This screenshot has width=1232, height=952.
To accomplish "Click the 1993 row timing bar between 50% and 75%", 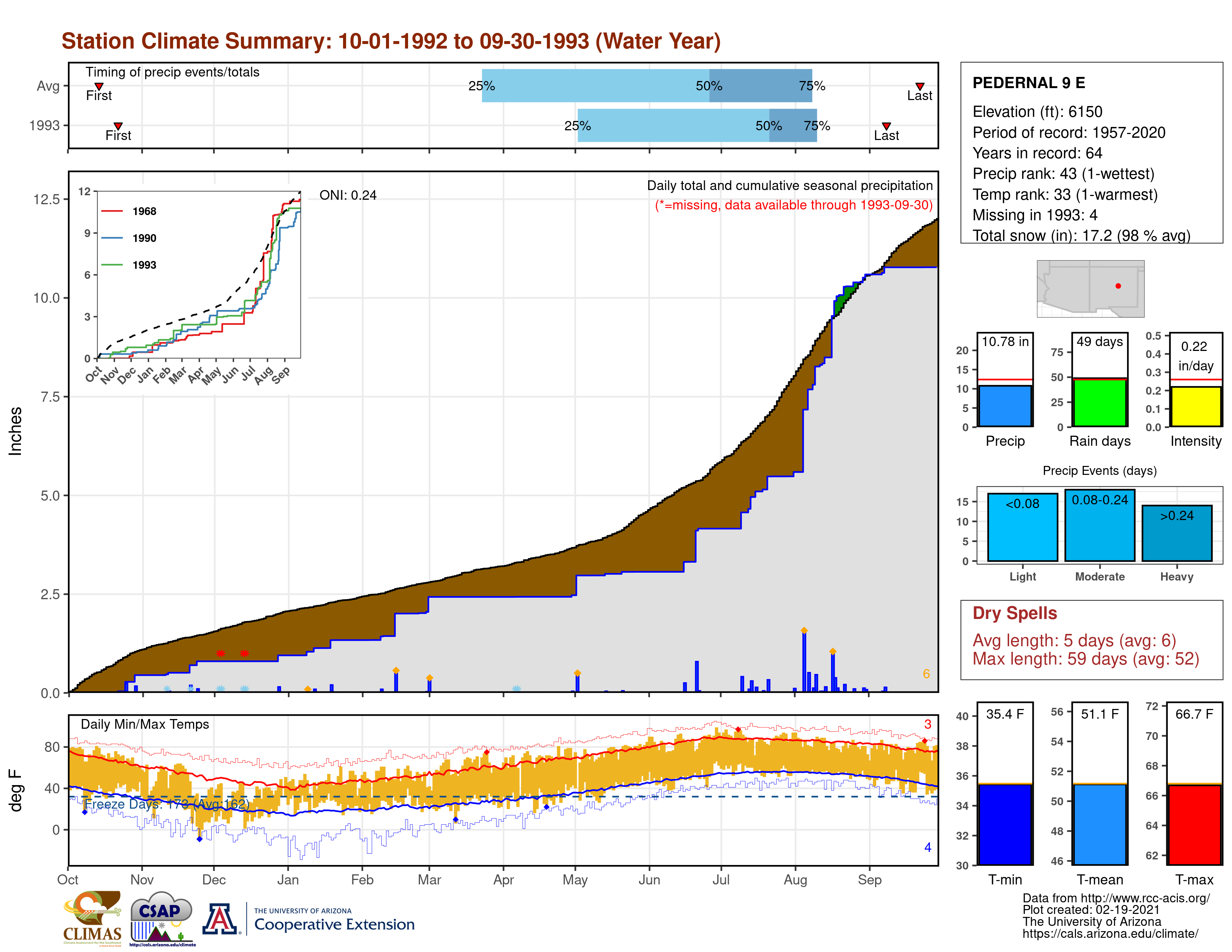I will click(x=793, y=125).
